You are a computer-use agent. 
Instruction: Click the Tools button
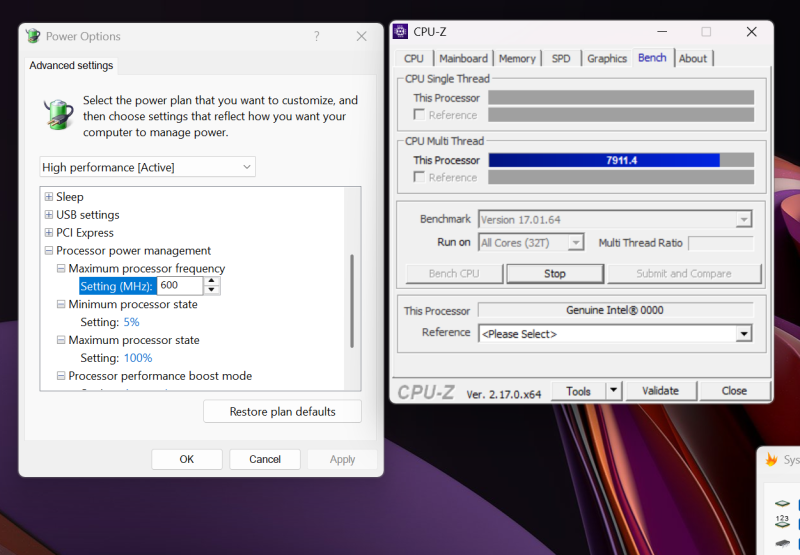point(579,391)
